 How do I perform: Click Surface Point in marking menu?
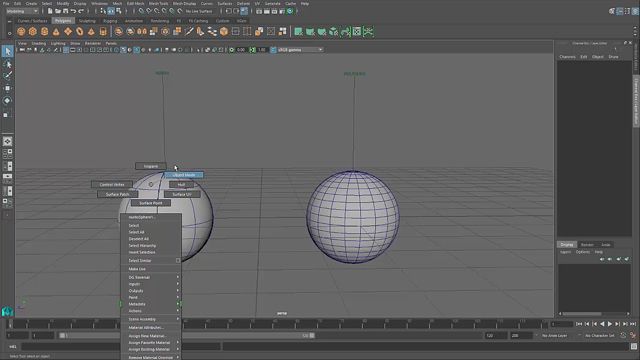pos(151,203)
